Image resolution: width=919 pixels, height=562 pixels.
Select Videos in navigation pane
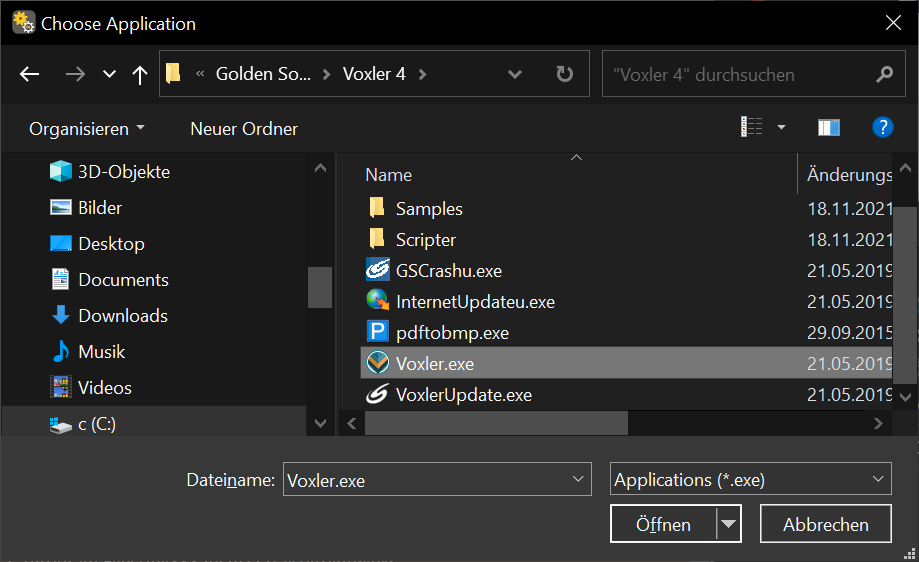105,388
